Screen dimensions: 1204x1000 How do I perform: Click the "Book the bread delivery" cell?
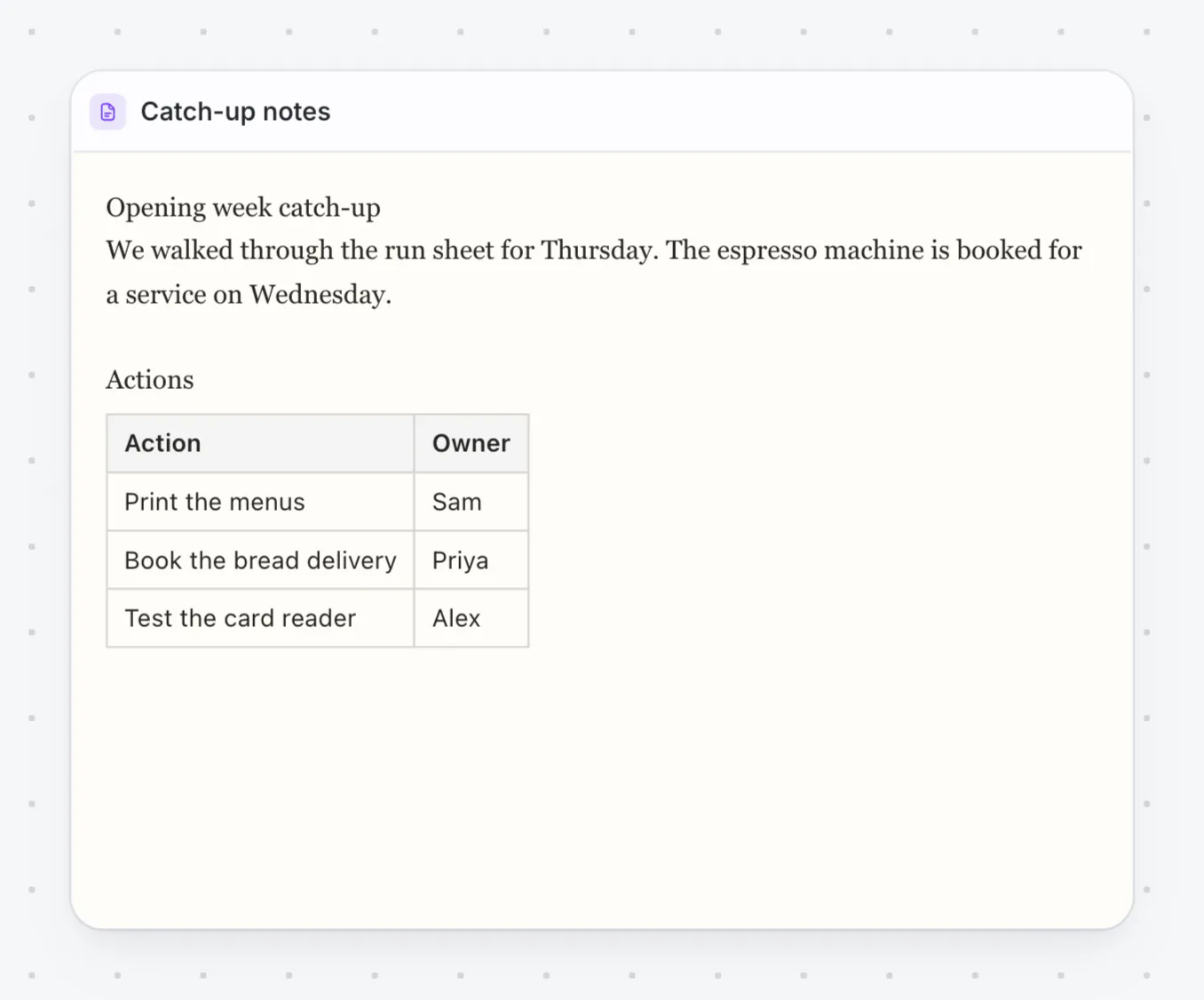click(260, 560)
